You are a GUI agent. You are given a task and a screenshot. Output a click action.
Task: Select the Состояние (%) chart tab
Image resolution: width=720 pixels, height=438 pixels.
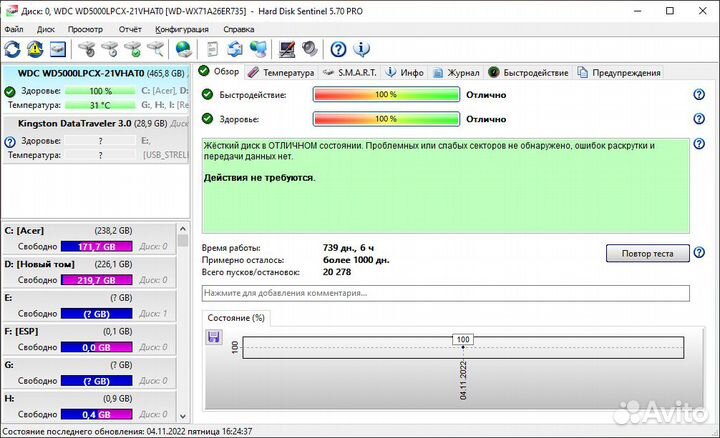click(236, 318)
